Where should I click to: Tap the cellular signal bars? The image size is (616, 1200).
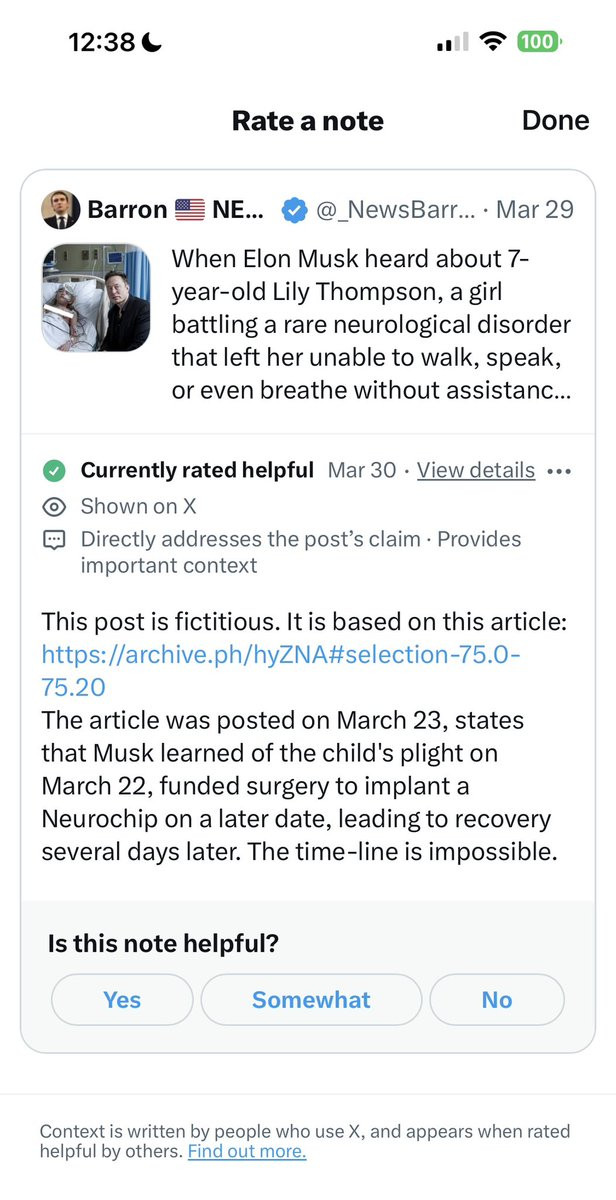click(x=452, y=43)
